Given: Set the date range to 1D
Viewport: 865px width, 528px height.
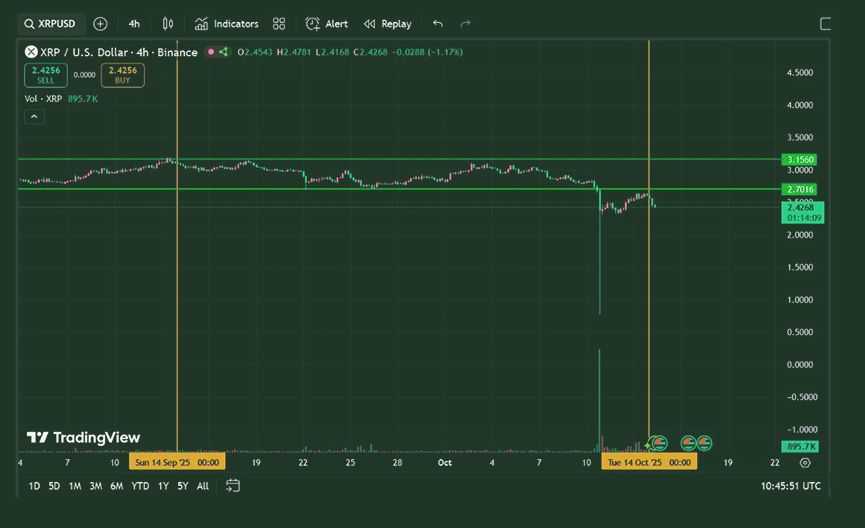Looking at the screenshot, I should [x=34, y=486].
